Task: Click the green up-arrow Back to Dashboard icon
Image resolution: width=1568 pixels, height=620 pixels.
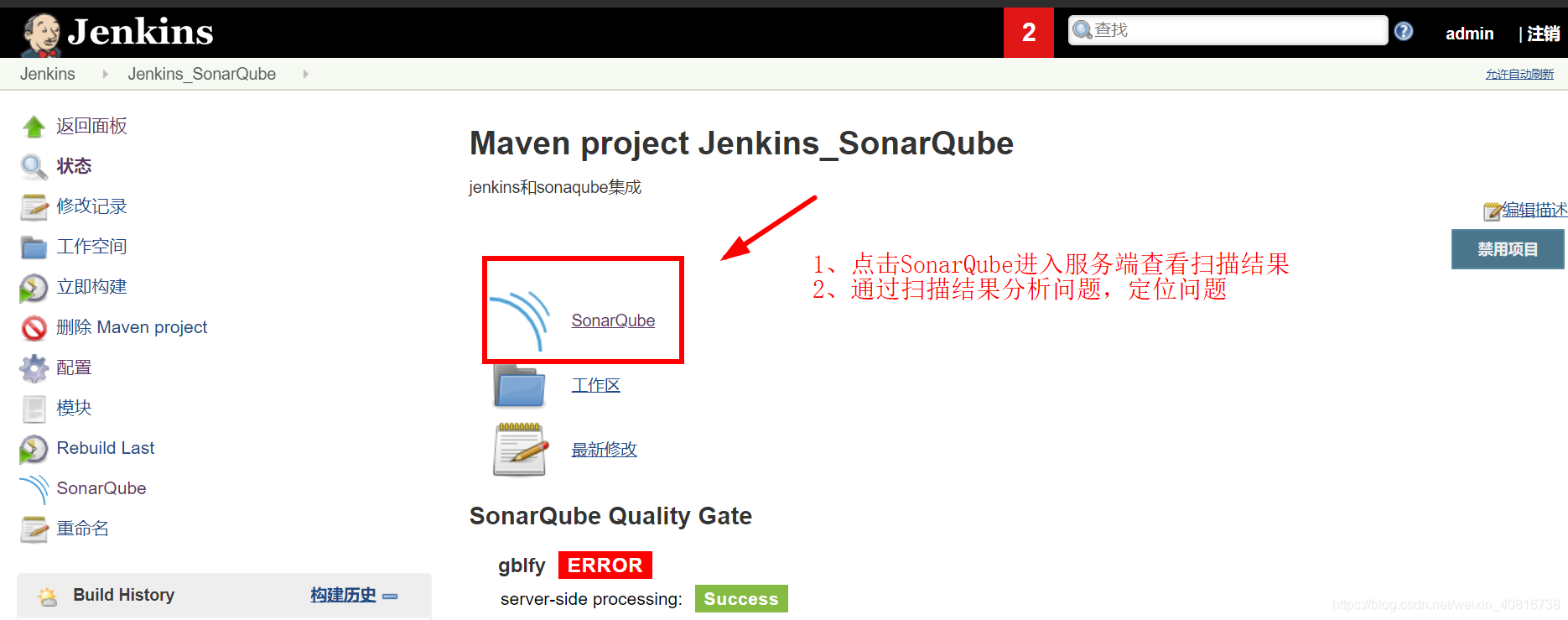Action: (x=34, y=127)
